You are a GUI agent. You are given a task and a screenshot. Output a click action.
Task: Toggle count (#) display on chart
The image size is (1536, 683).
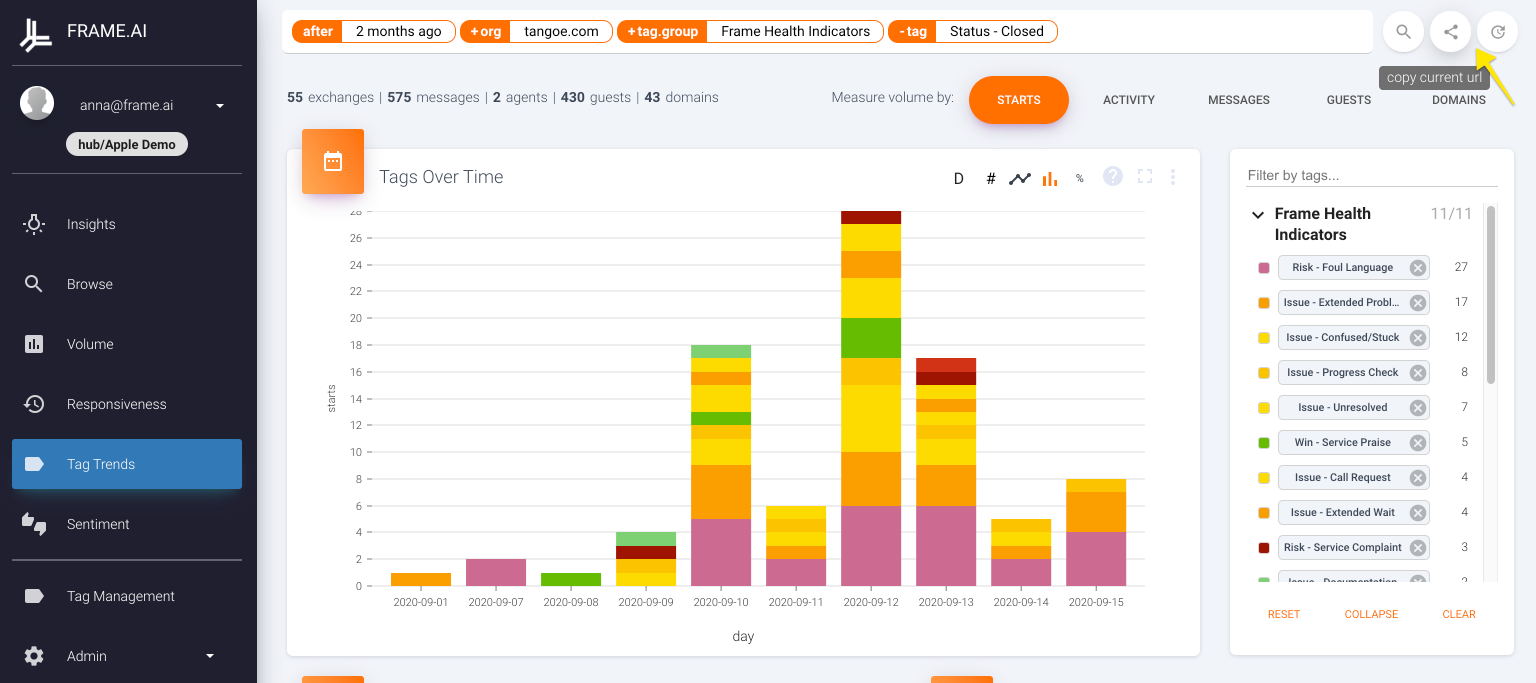(991, 179)
